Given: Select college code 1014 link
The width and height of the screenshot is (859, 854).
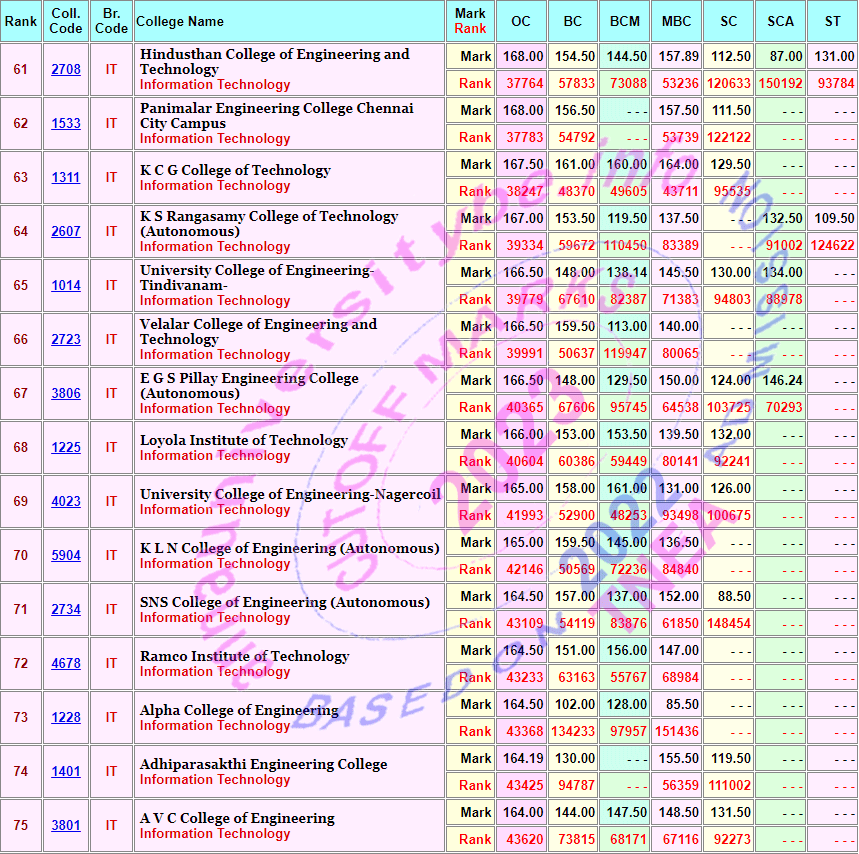Looking at the screenshot, I should click(x=66, y=286).
